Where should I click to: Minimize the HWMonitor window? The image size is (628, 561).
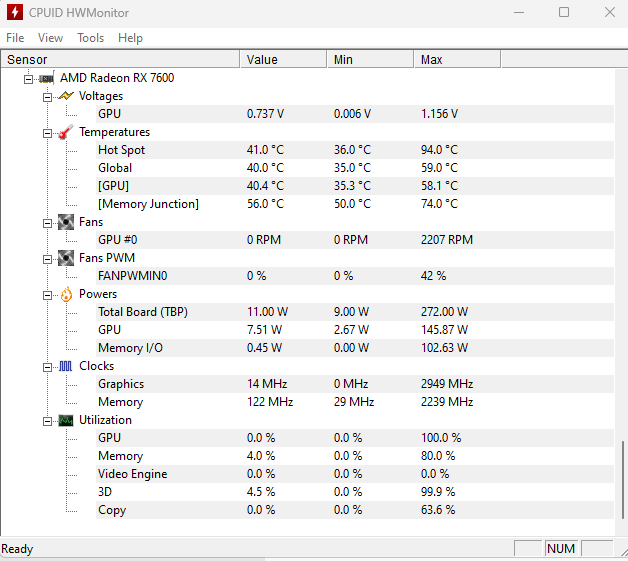tap(519, 12)
